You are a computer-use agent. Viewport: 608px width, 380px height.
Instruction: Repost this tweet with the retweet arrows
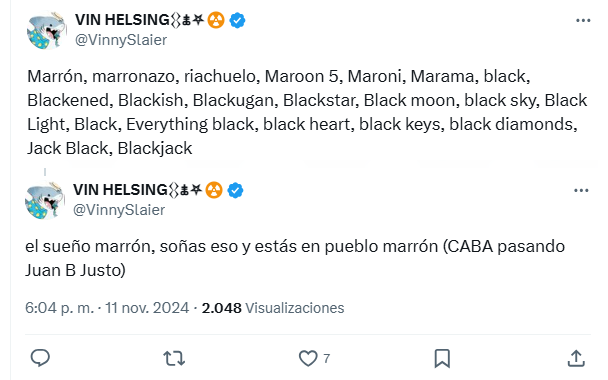click(174, 358)
